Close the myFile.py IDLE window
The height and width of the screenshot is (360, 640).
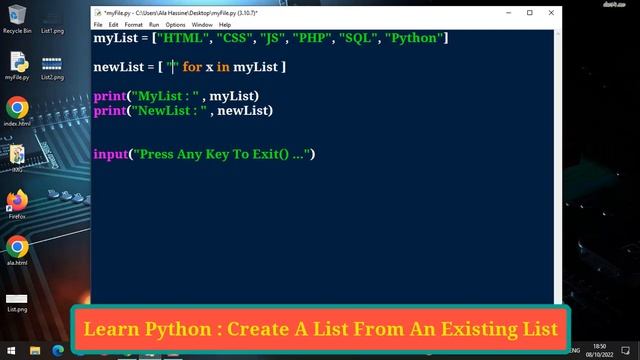(x=551, y=13)
